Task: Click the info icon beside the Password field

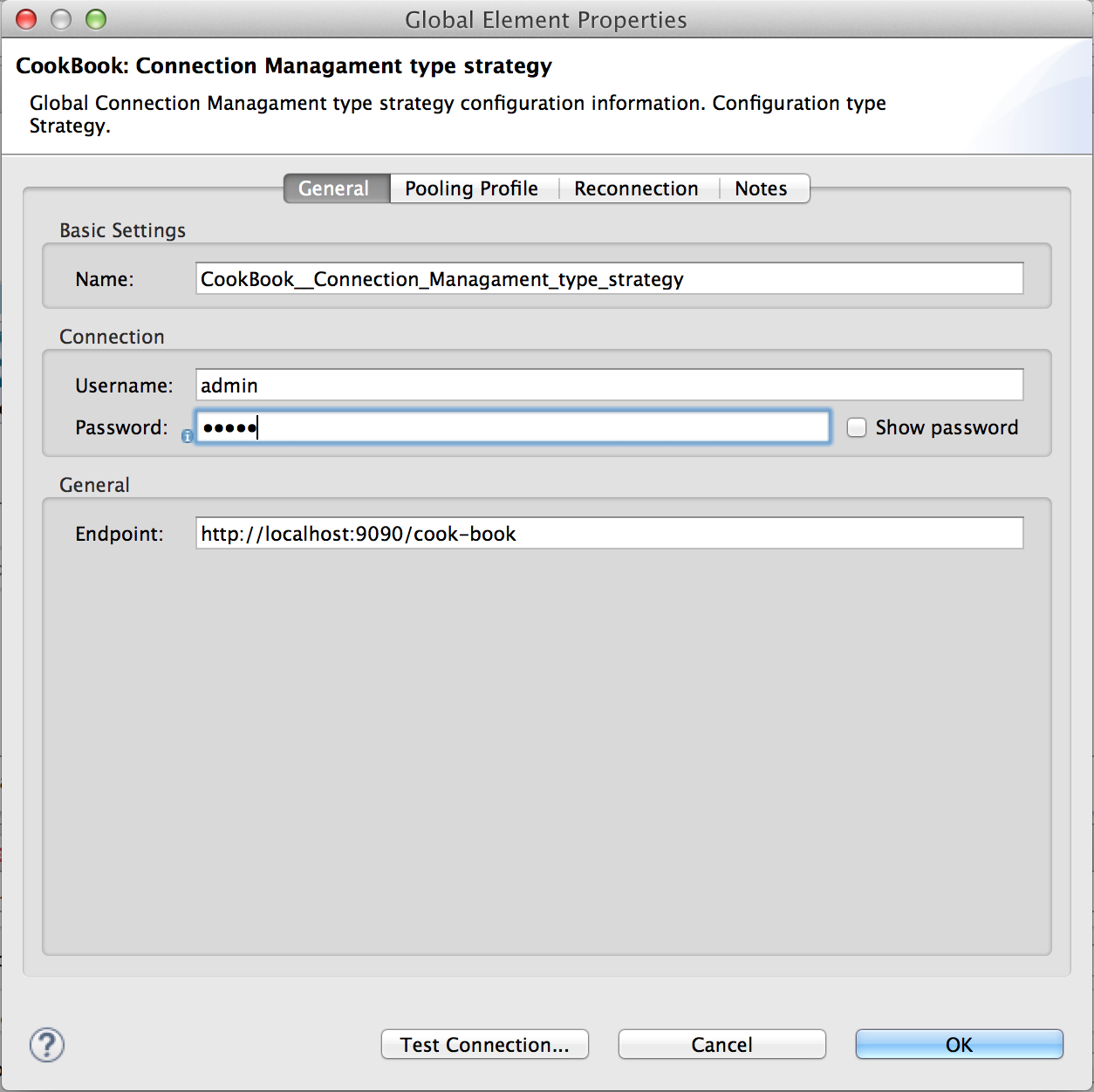Action: (x=187, y=436)
